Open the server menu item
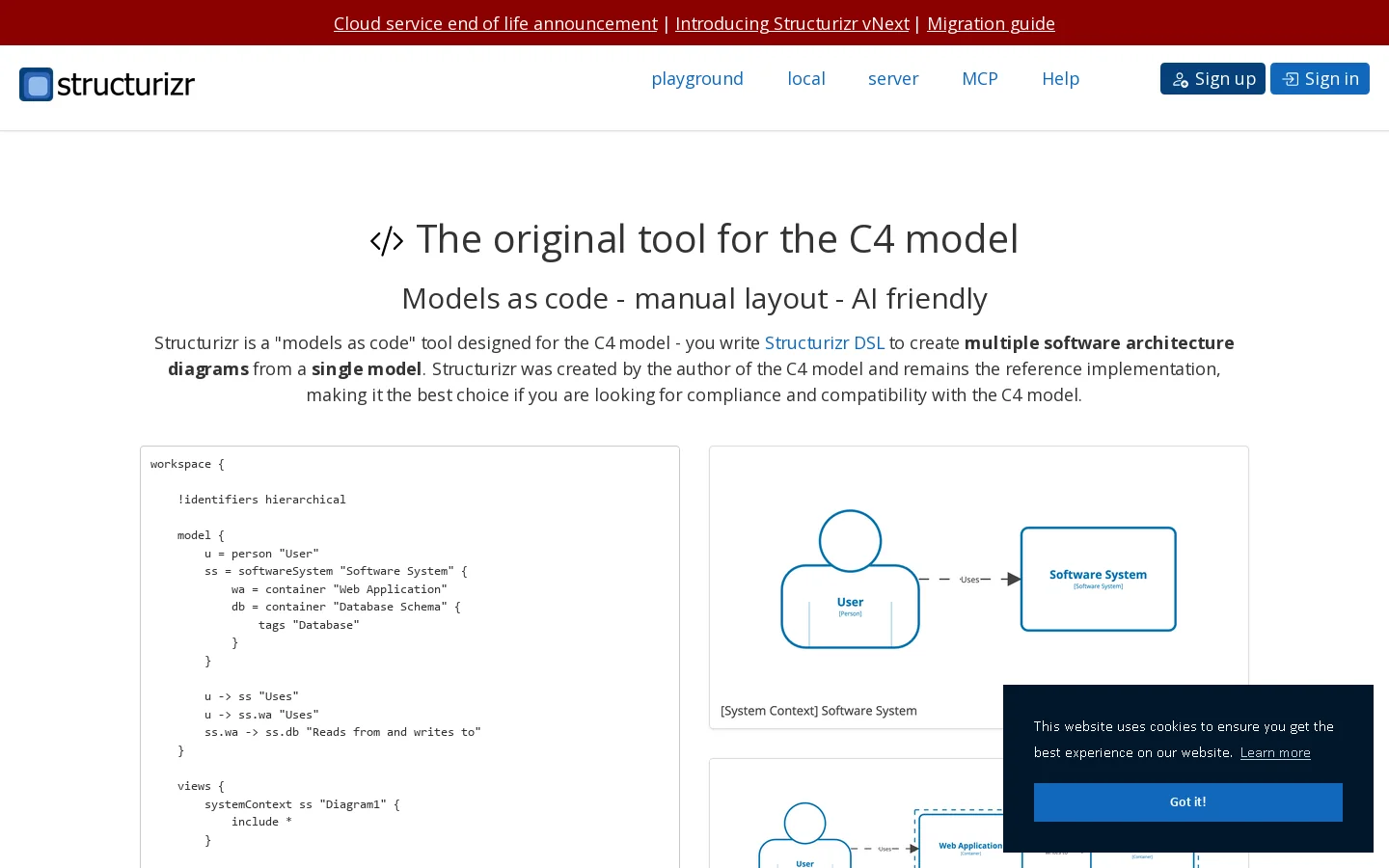The width and height of the screenshot is (1389, 868). tap(893, 79)
